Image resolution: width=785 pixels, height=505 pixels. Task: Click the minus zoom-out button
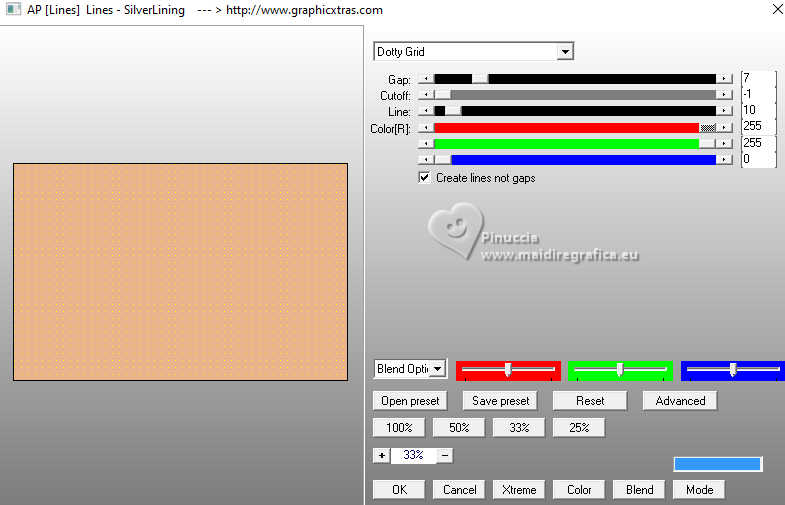(x=445, y=455)
